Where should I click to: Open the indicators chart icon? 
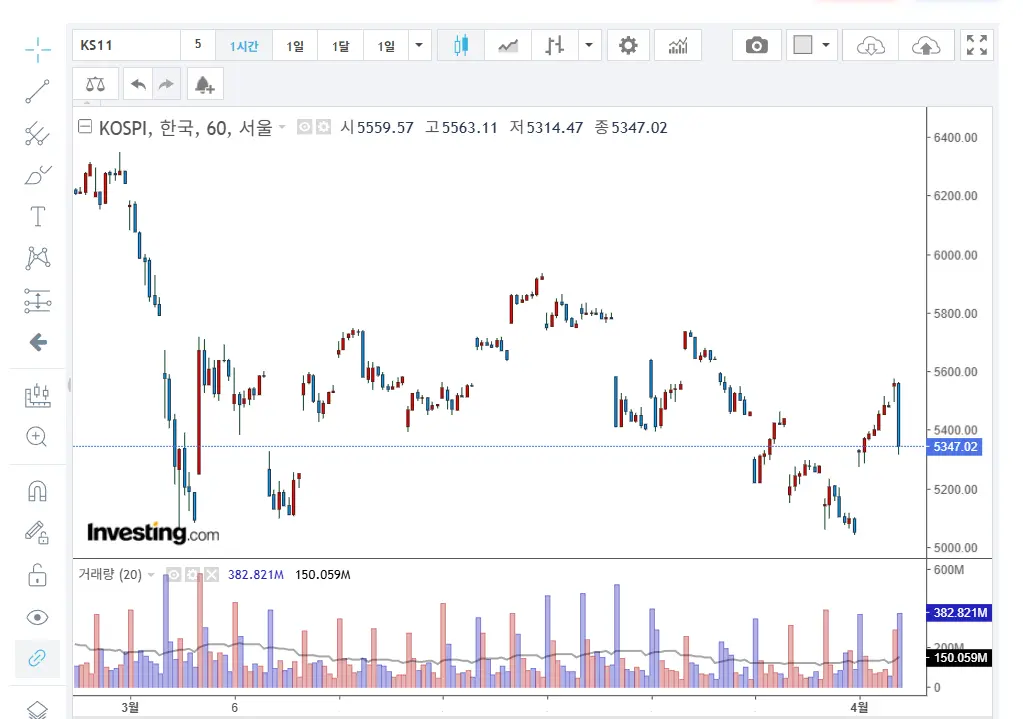coord(678,45)
